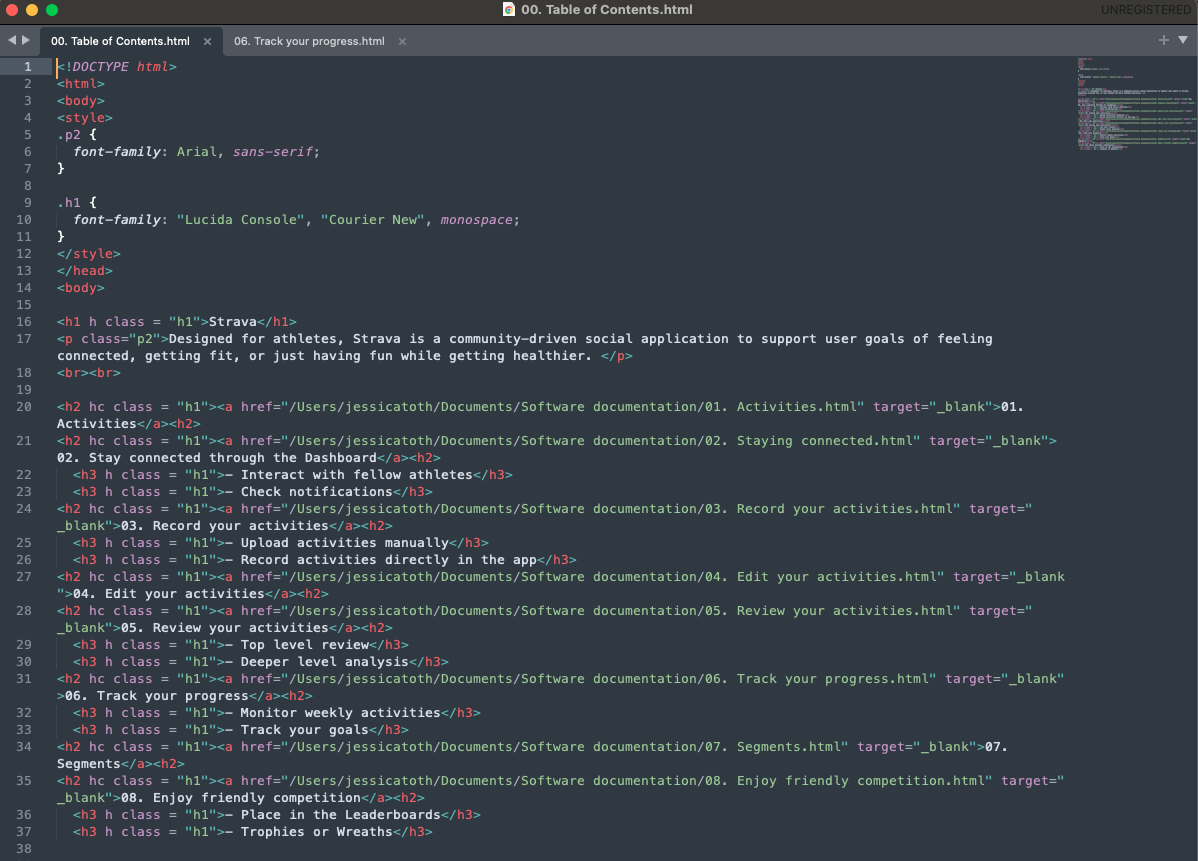Viewport: 1198px width, 861px height.
Task: Close the 00. Table of Contents.html tab
Action: click(207, 41)
